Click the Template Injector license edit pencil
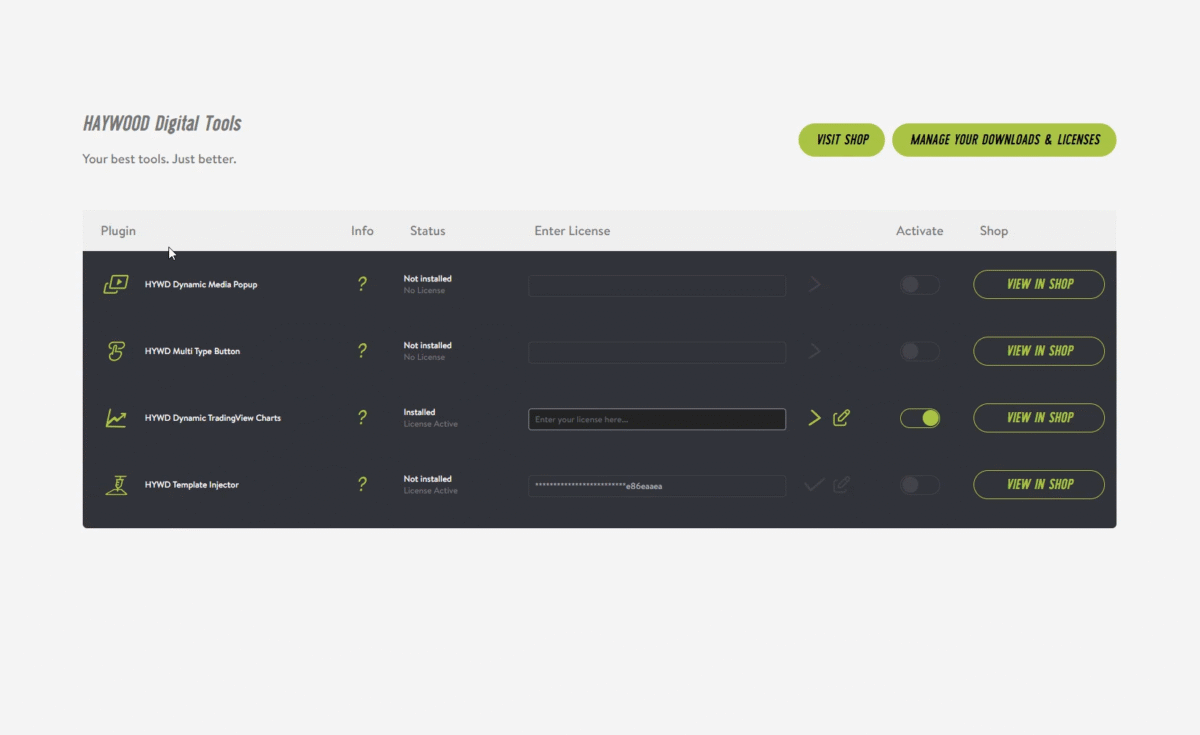The height and width of the screenshot is (735, 1200). [x=840, y=485]
